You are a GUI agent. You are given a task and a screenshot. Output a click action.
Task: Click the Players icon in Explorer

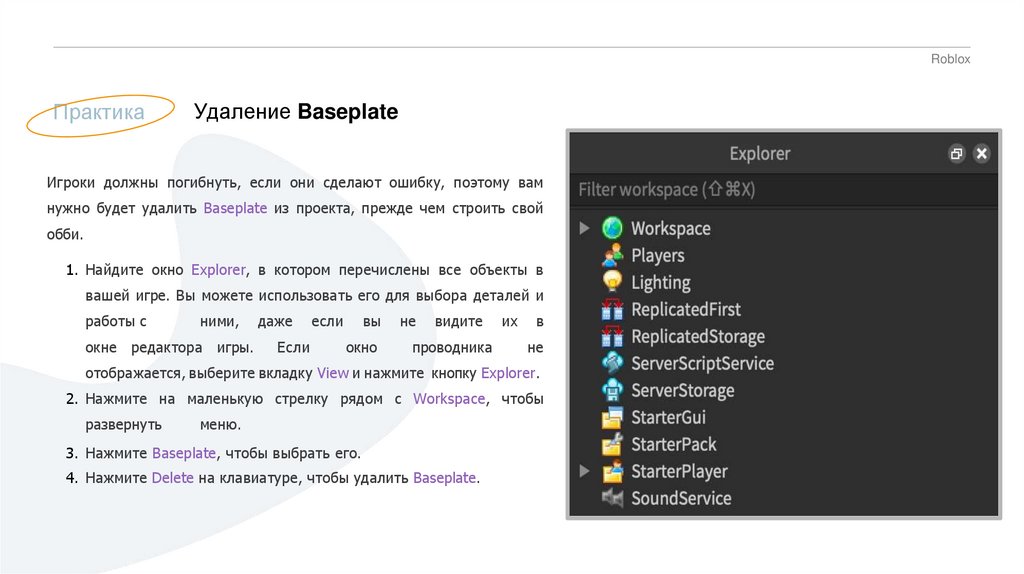pyautogui.click(x=612, y=255)
